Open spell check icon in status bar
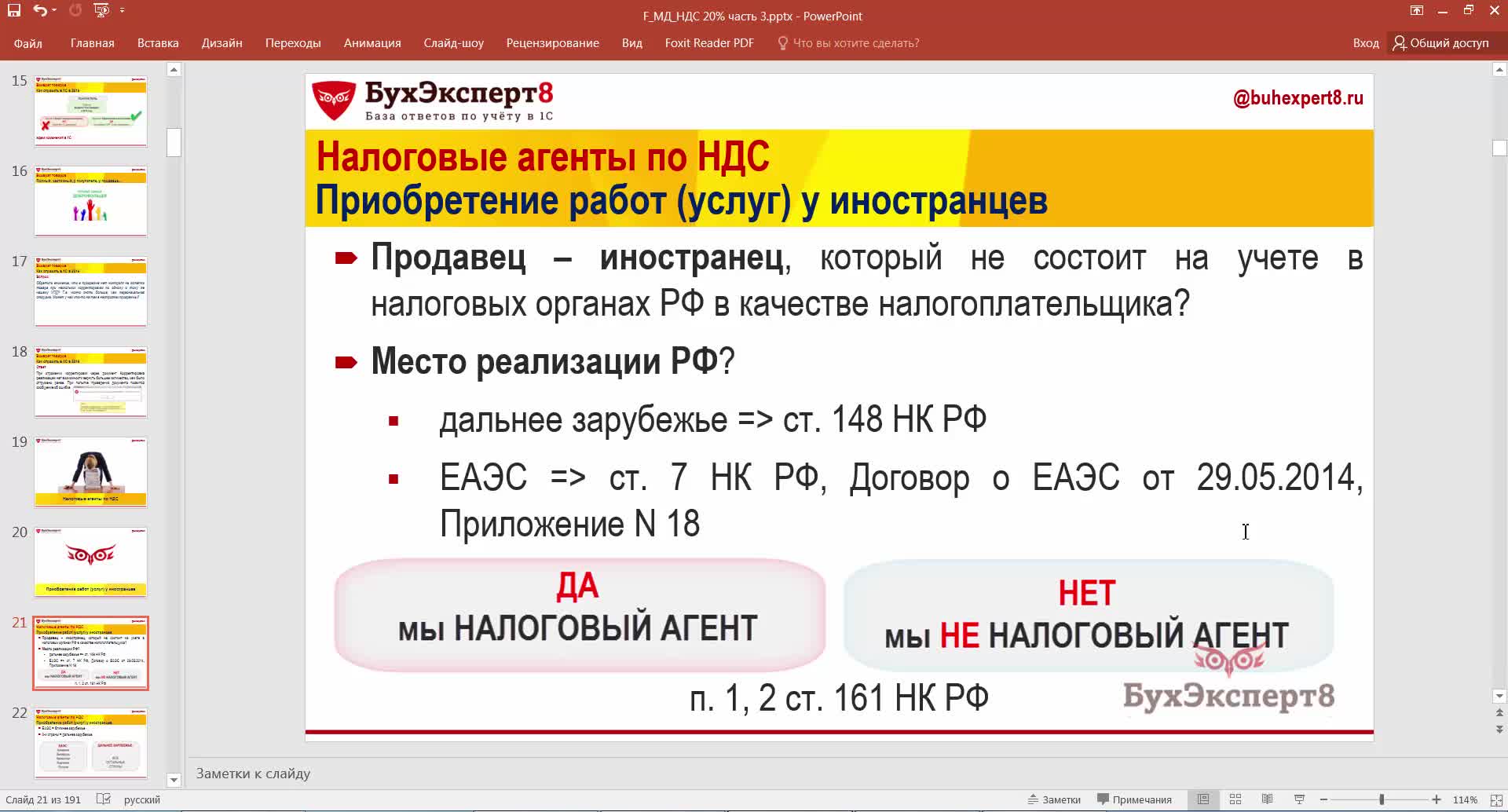 103,799
